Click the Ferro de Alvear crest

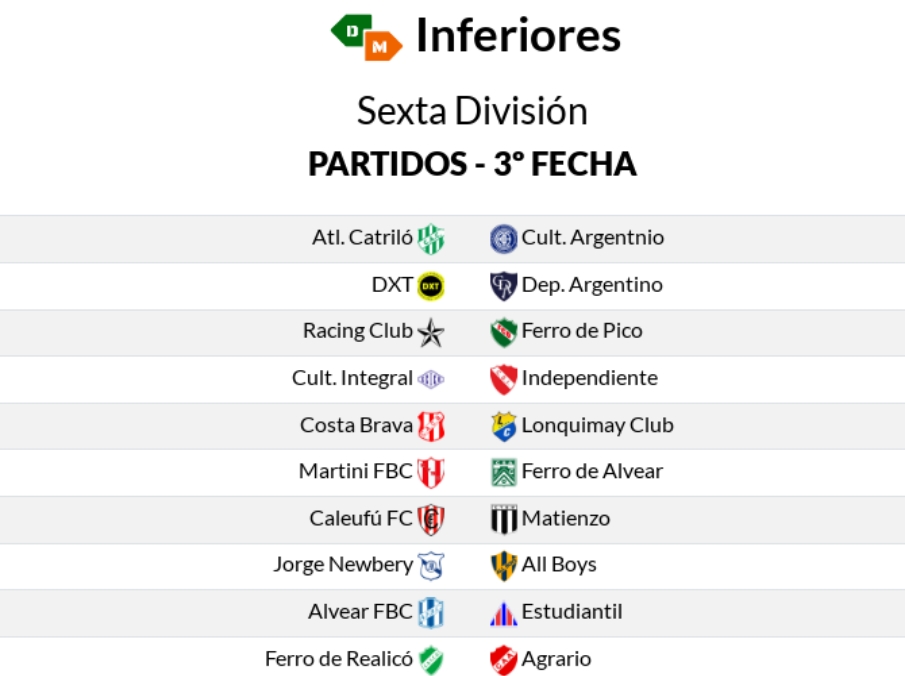[503, 472]
